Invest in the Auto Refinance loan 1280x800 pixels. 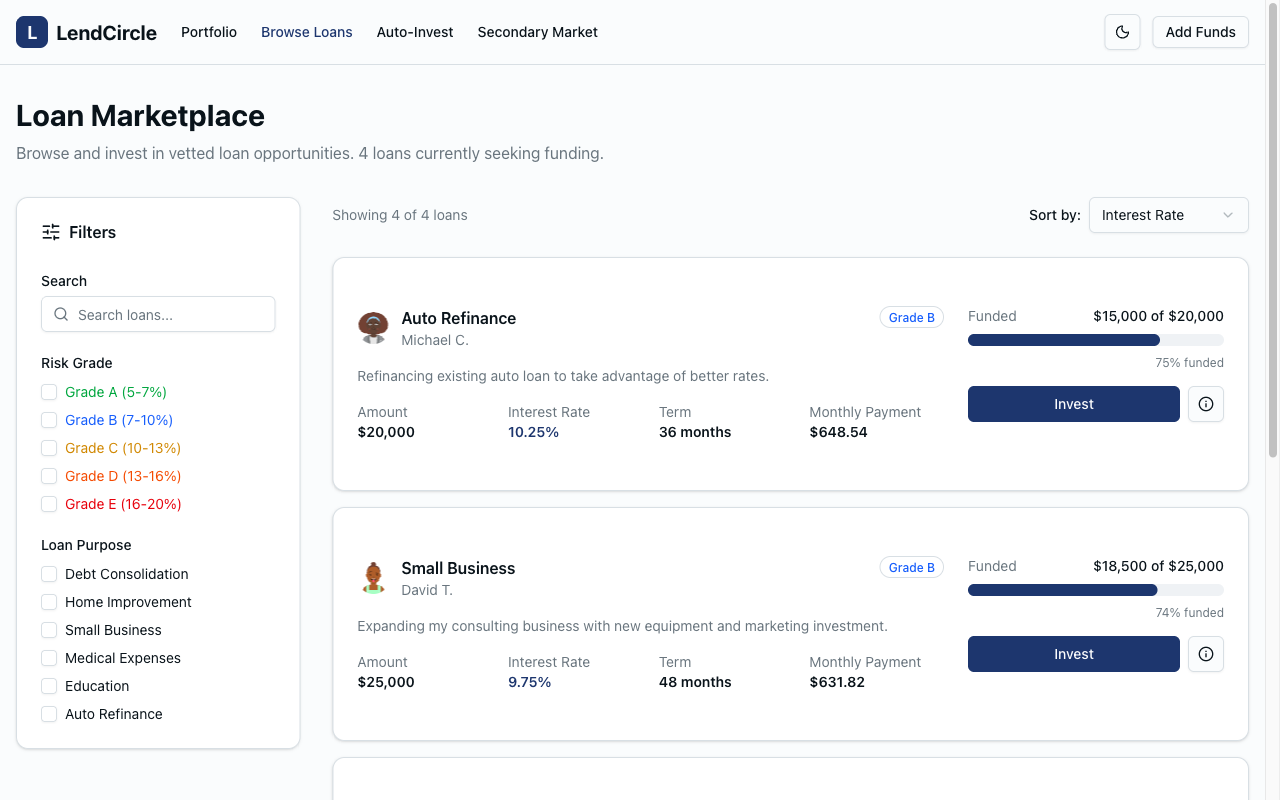(1073, 404)
